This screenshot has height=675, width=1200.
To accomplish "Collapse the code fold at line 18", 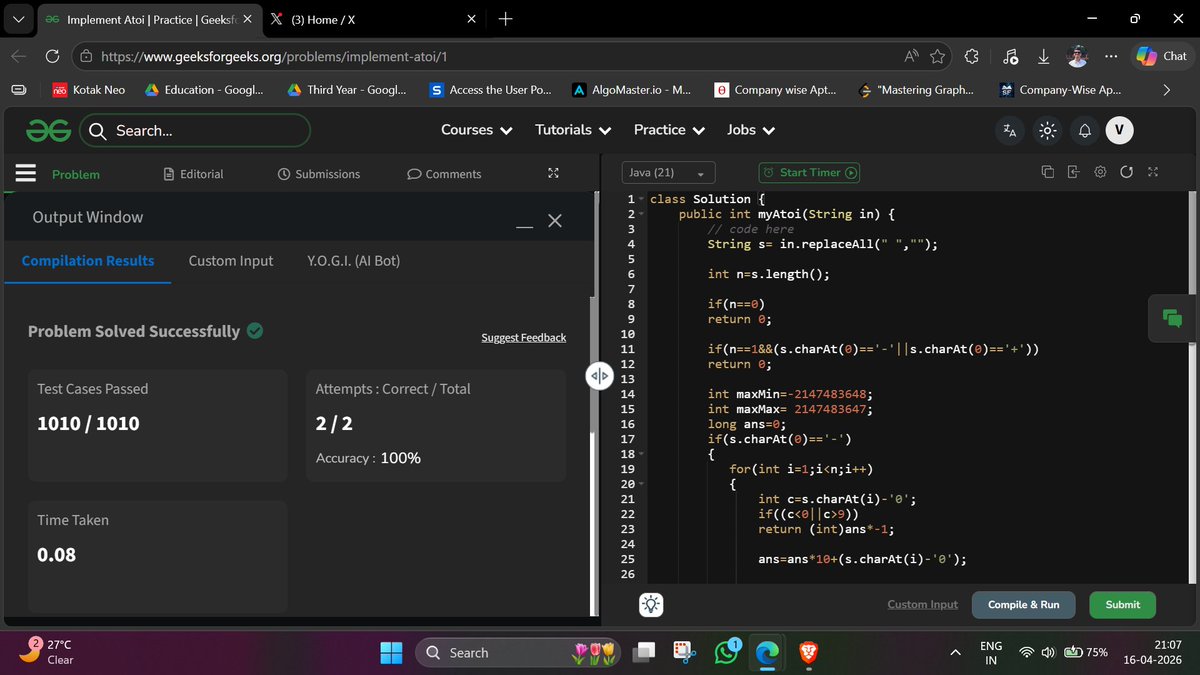I will (641, 454).
